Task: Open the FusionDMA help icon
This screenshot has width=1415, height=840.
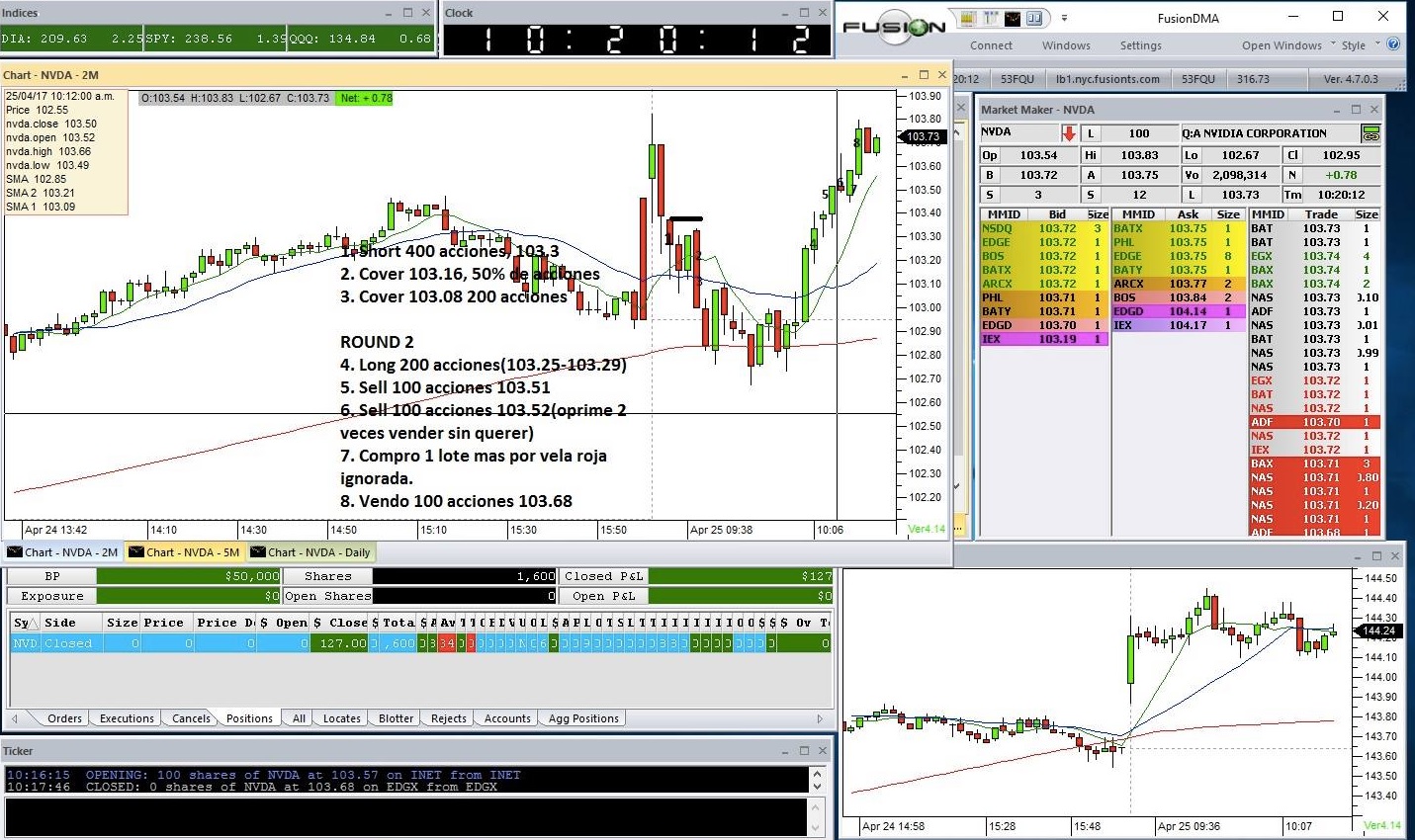Action: point(1393,44)
